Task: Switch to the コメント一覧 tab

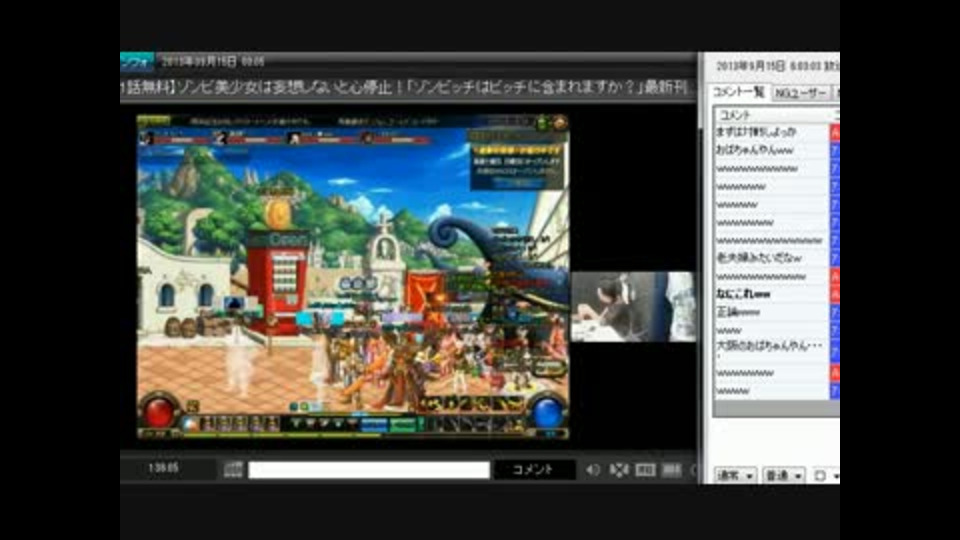Action: tap(739, 92)
